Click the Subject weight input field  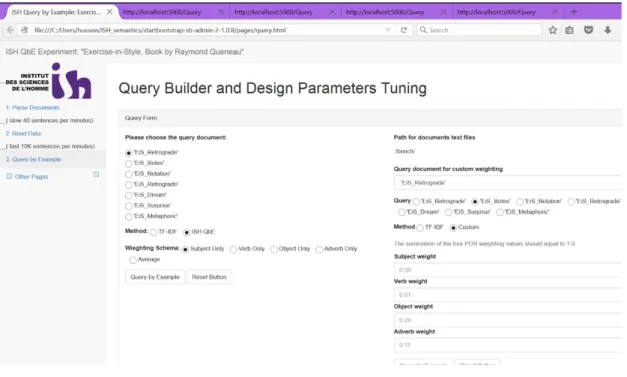coord(508,270)
